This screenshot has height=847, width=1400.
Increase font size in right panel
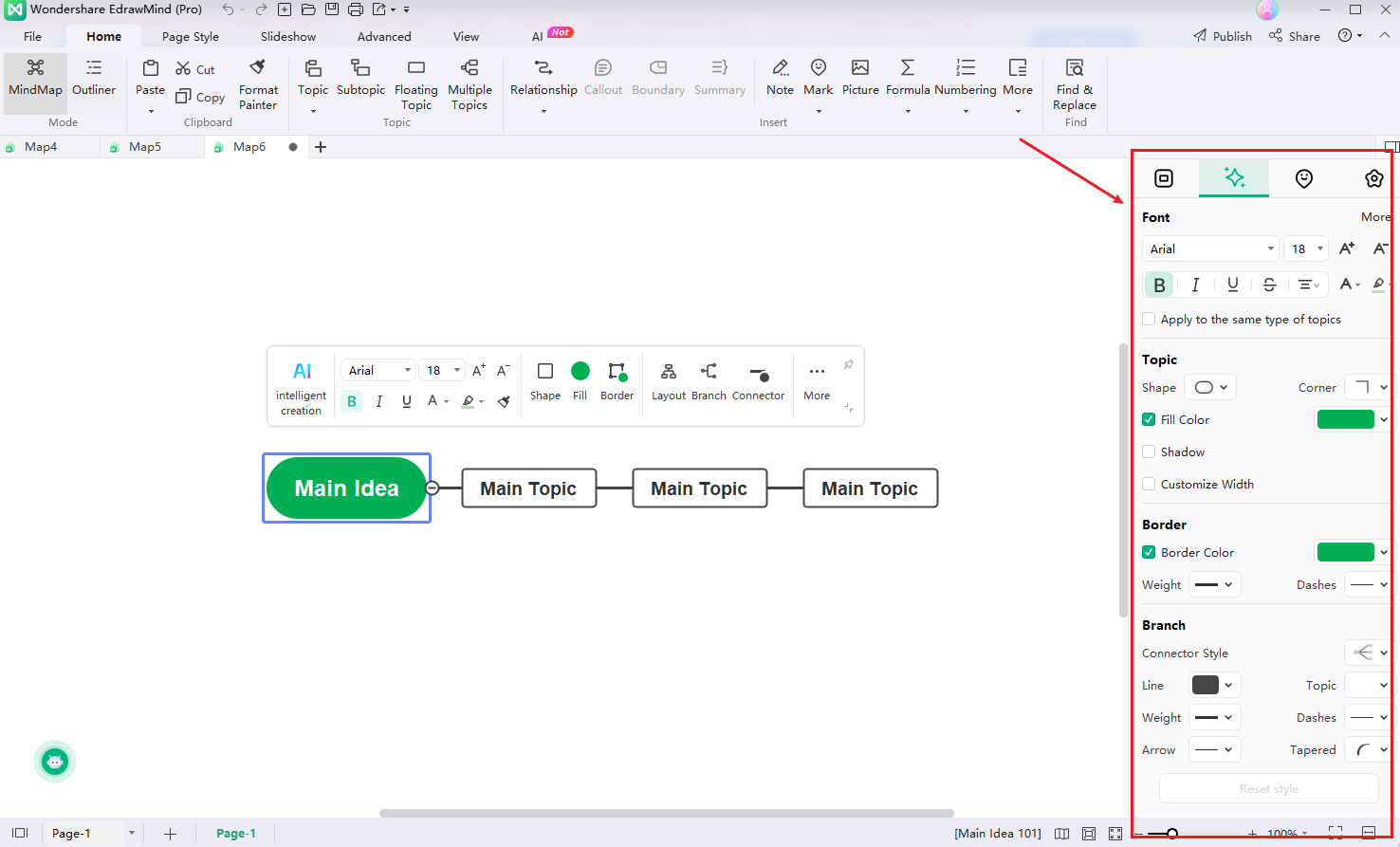click(x=1347, y=249)
